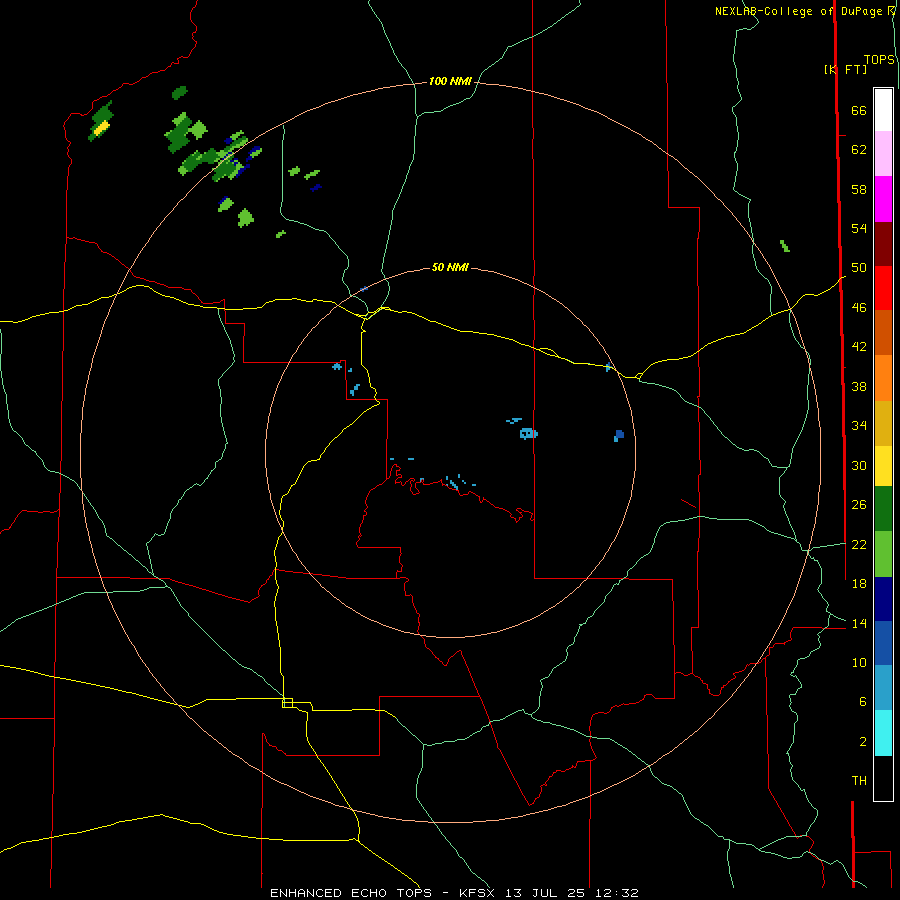Viewport: 900px width, 900px height.
Task: Click the "10" legend label
Action: [859, 663]
